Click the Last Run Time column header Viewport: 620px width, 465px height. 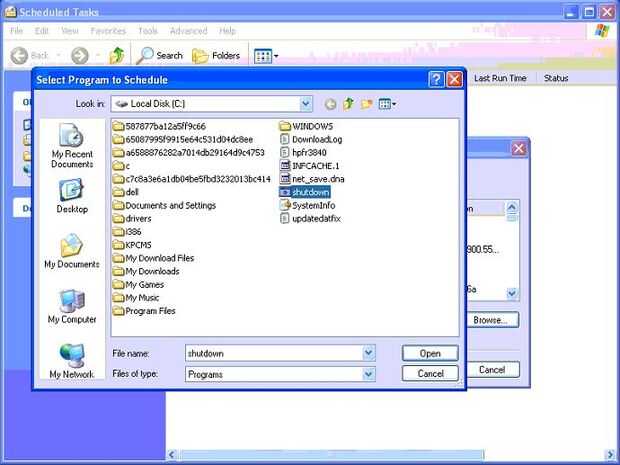tap(500, 78)
